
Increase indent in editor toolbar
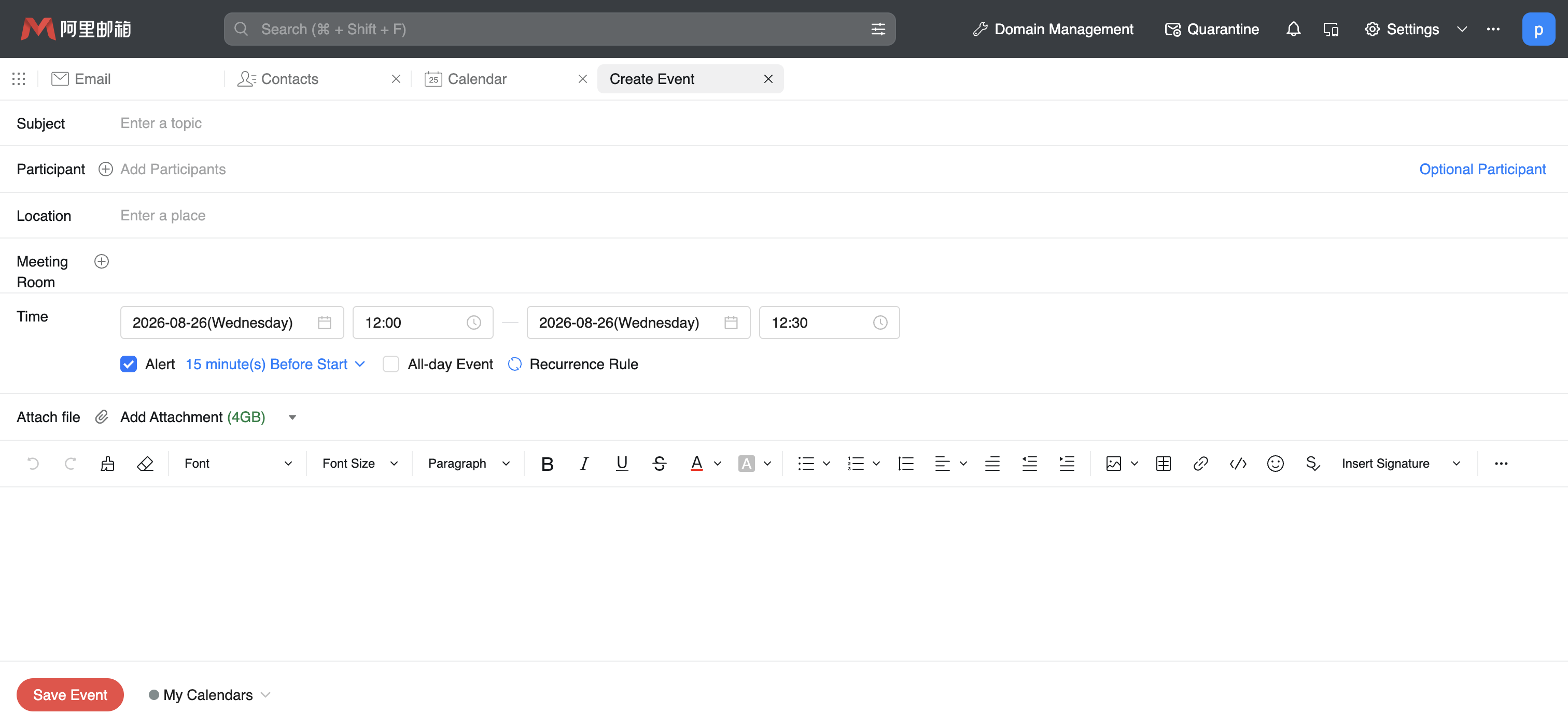[1067, 464]
